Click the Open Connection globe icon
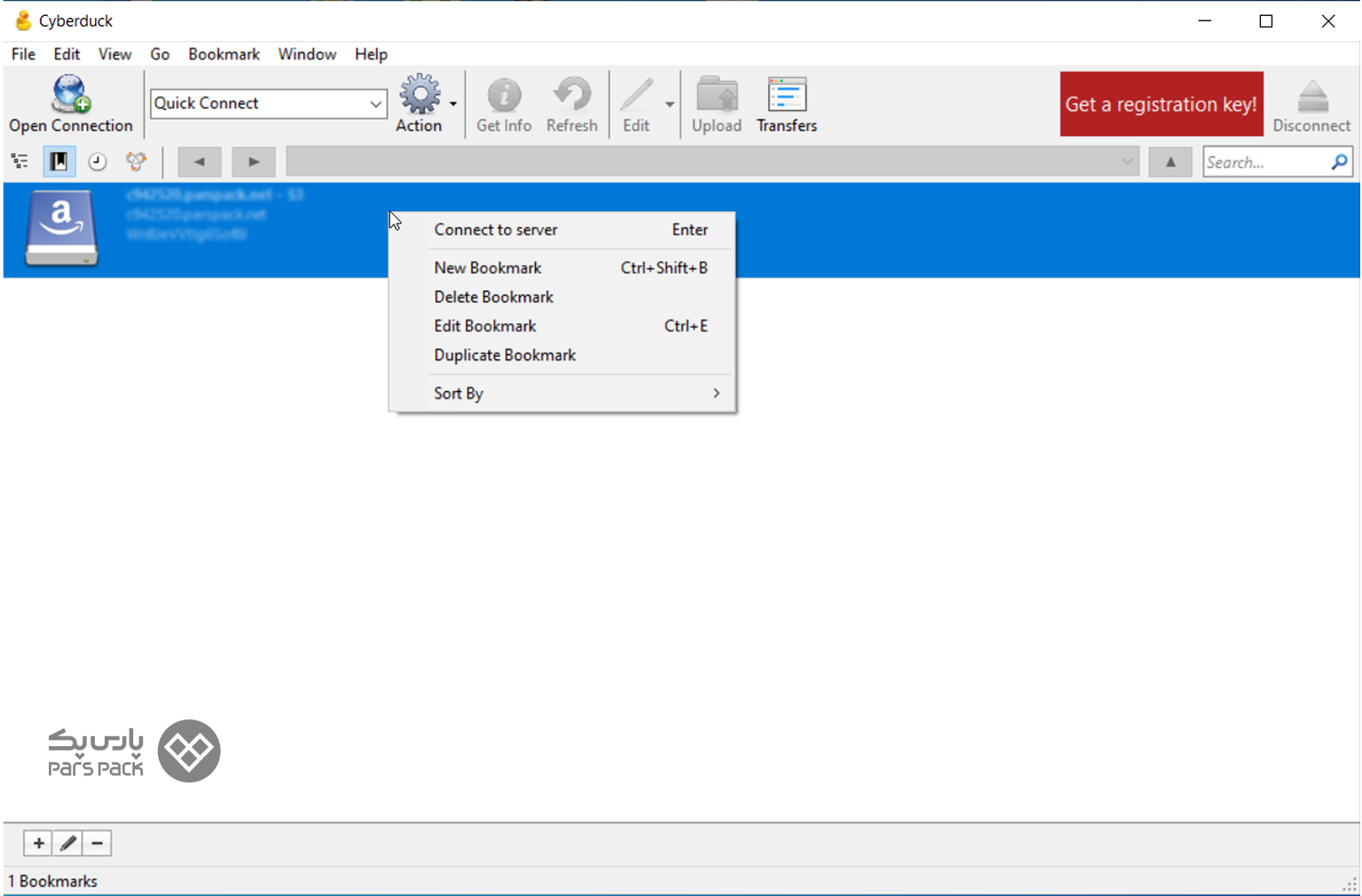 [x=70, y=95]
